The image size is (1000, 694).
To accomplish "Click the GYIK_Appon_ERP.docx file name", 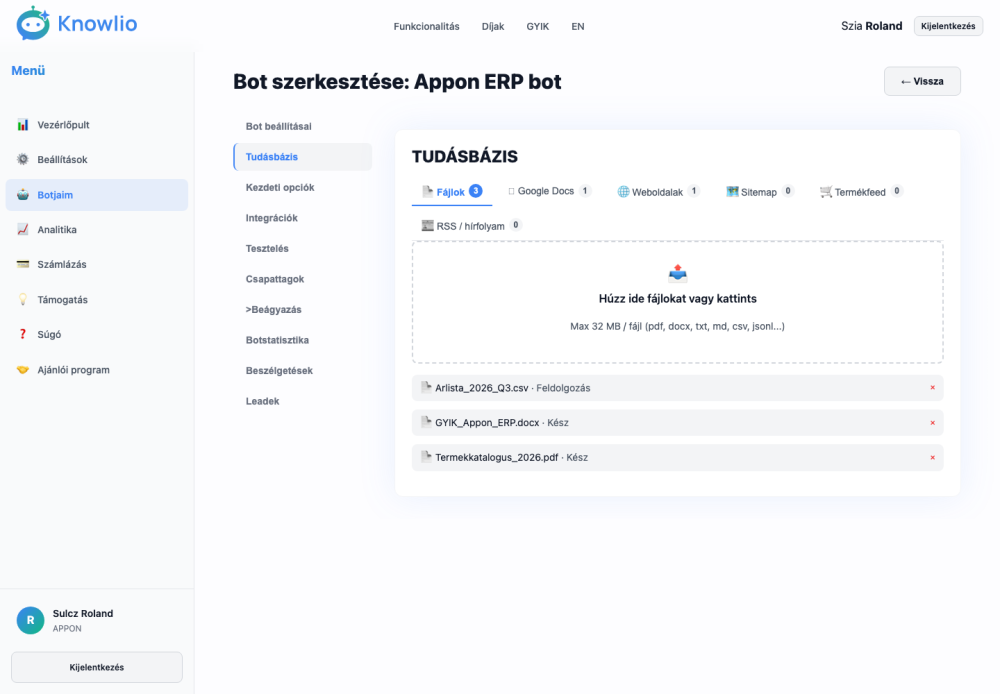I will pos(487,422).
